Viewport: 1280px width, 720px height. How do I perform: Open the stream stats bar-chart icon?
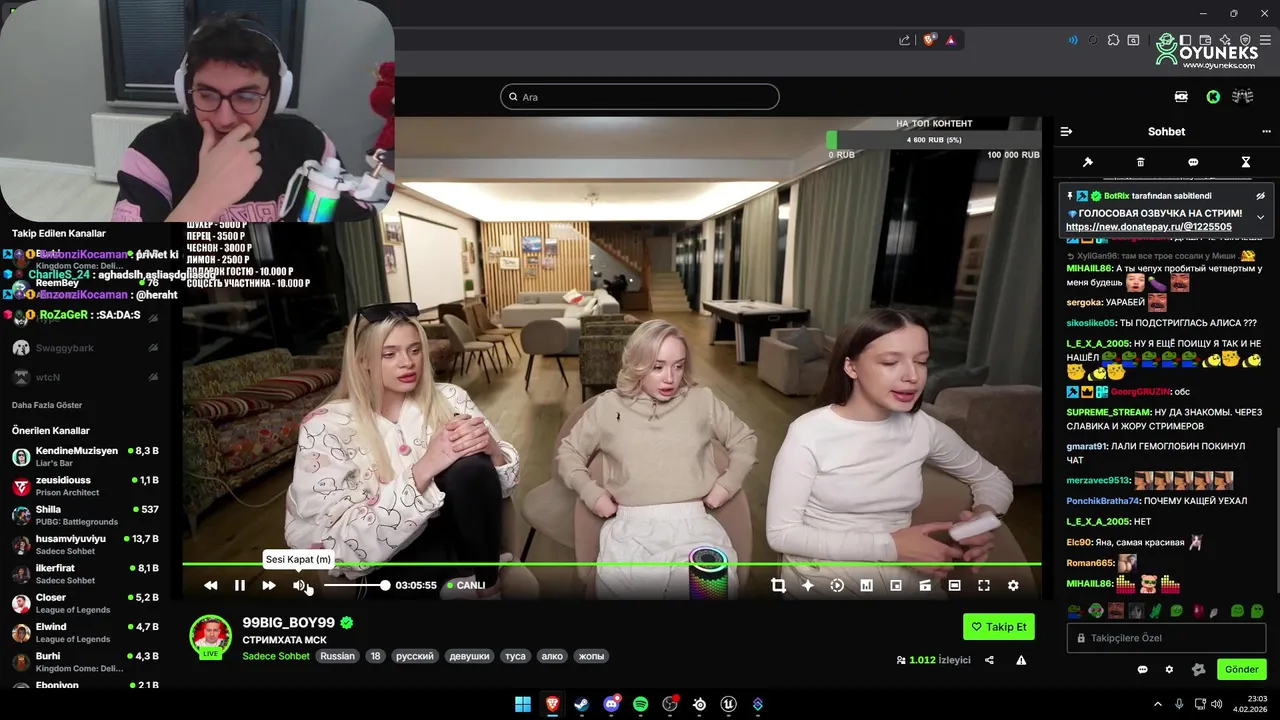867,585
